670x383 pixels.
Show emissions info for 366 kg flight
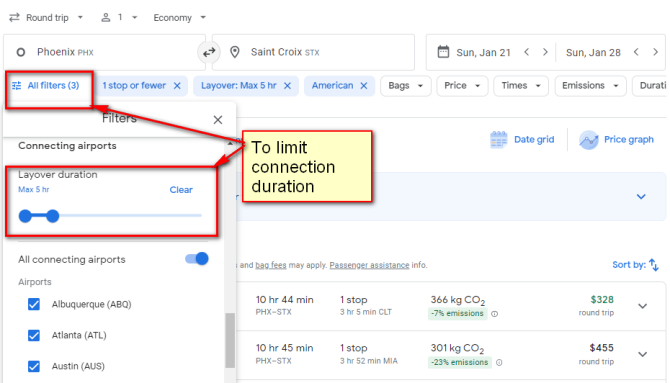(494, 314)
